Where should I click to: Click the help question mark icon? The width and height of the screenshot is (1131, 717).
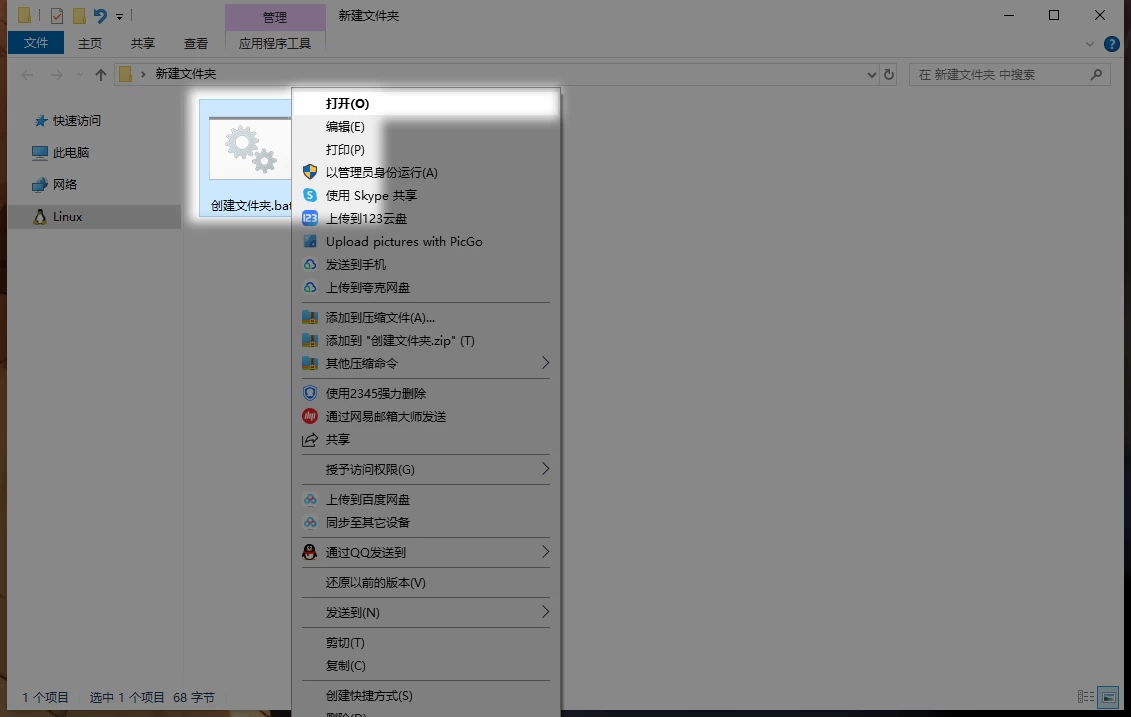(1111, 44)
